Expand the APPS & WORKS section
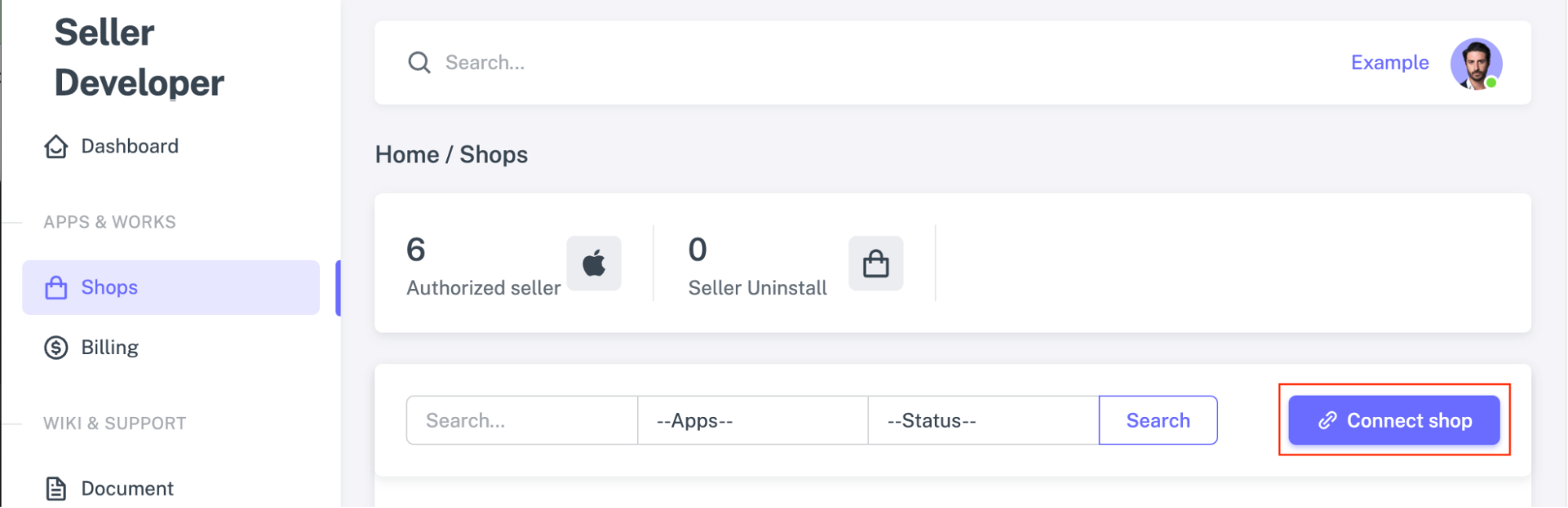1568x508 pixels. tap(109, 221)
